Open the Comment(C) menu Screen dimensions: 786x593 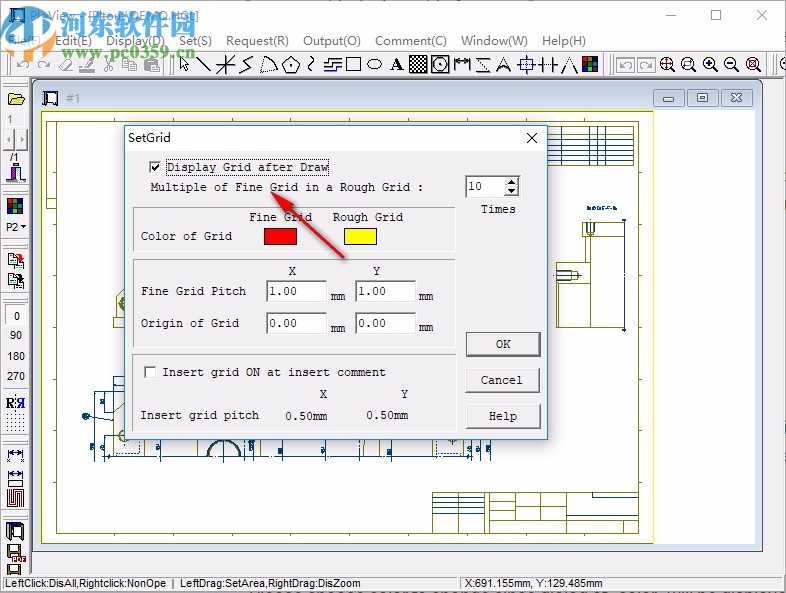(x=411, y=41)
